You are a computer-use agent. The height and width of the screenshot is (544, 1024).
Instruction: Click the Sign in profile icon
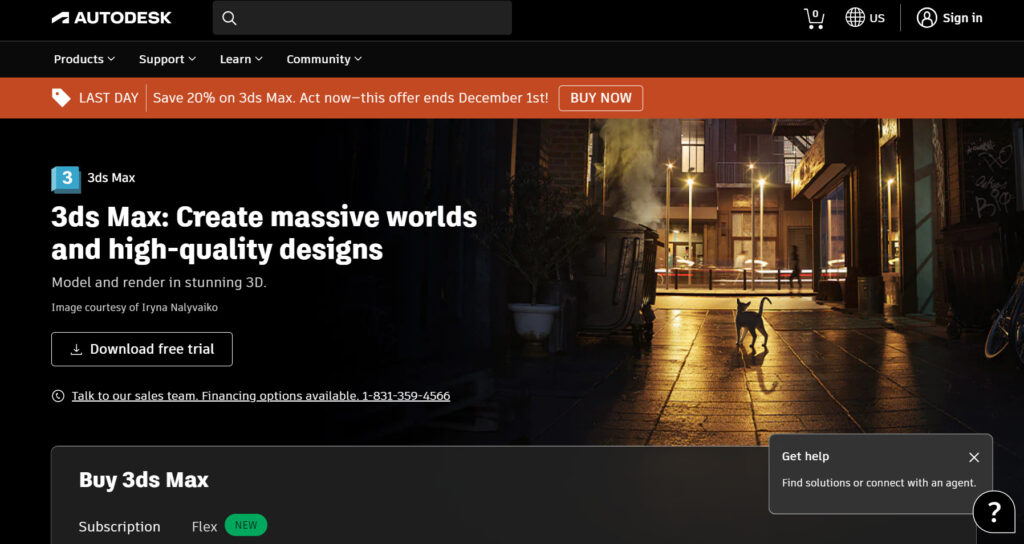point(927,18)
